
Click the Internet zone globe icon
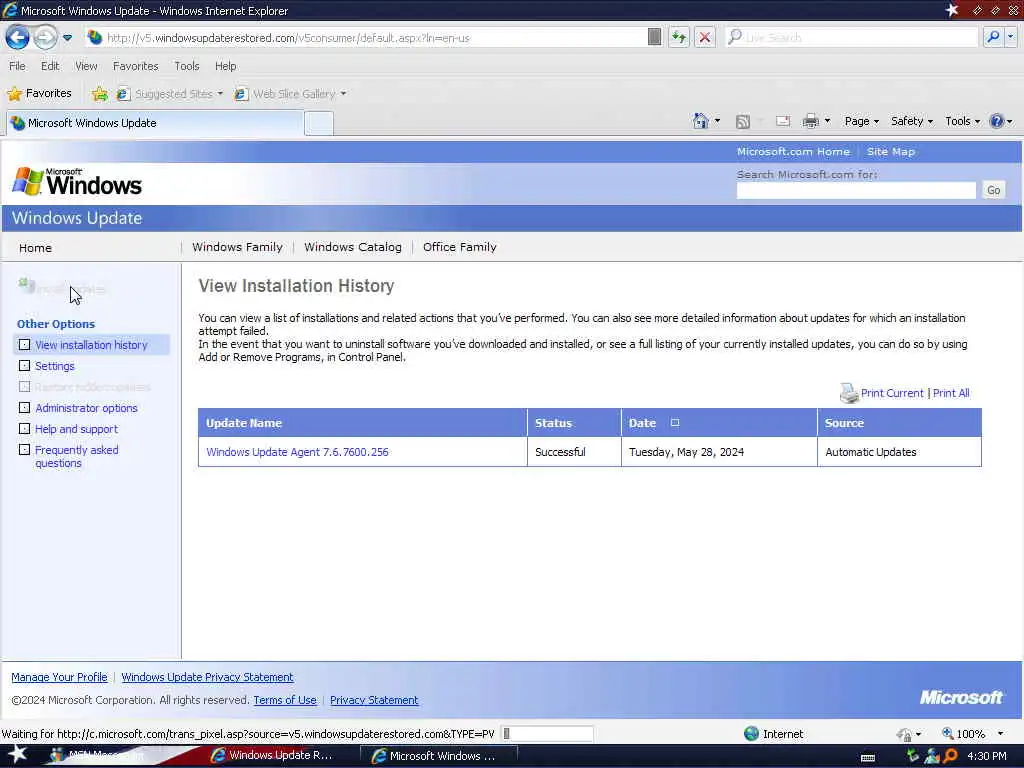752,733
